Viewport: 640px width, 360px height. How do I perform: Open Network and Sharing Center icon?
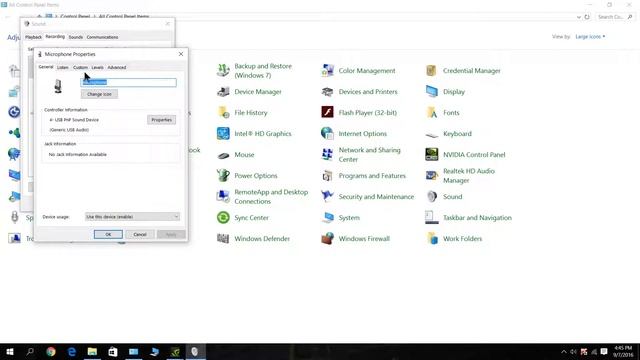(327, 155)
